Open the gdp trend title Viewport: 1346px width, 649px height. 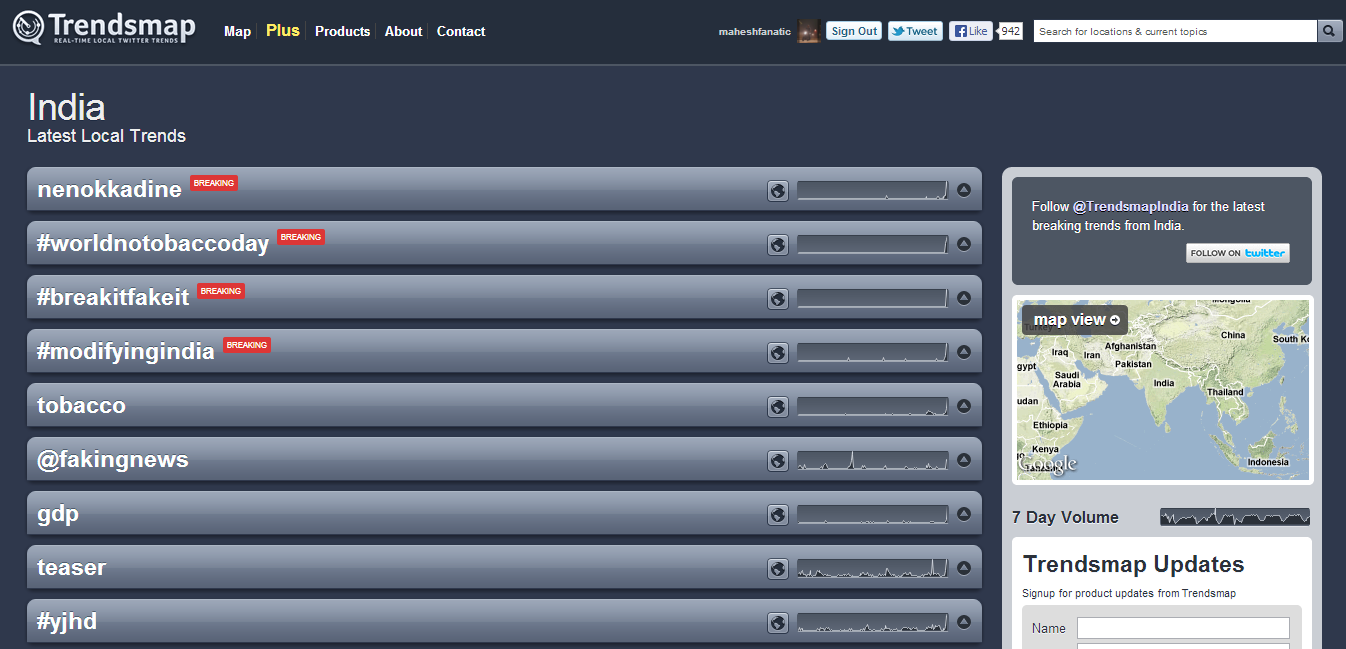[58, 514]
